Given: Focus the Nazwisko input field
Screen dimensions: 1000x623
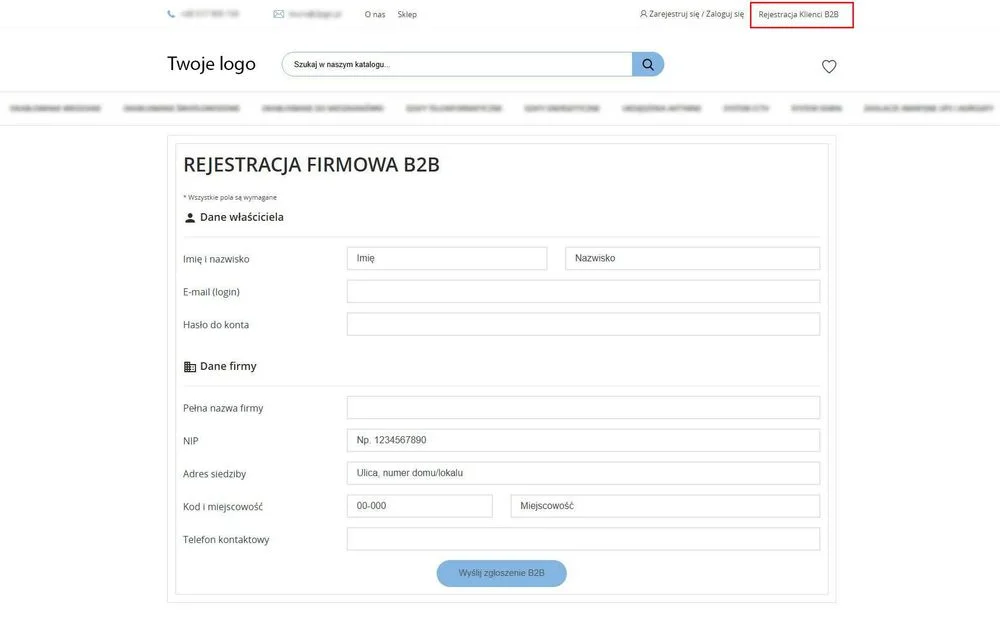Looking at the screenshot, I should [x=693, y=258].
